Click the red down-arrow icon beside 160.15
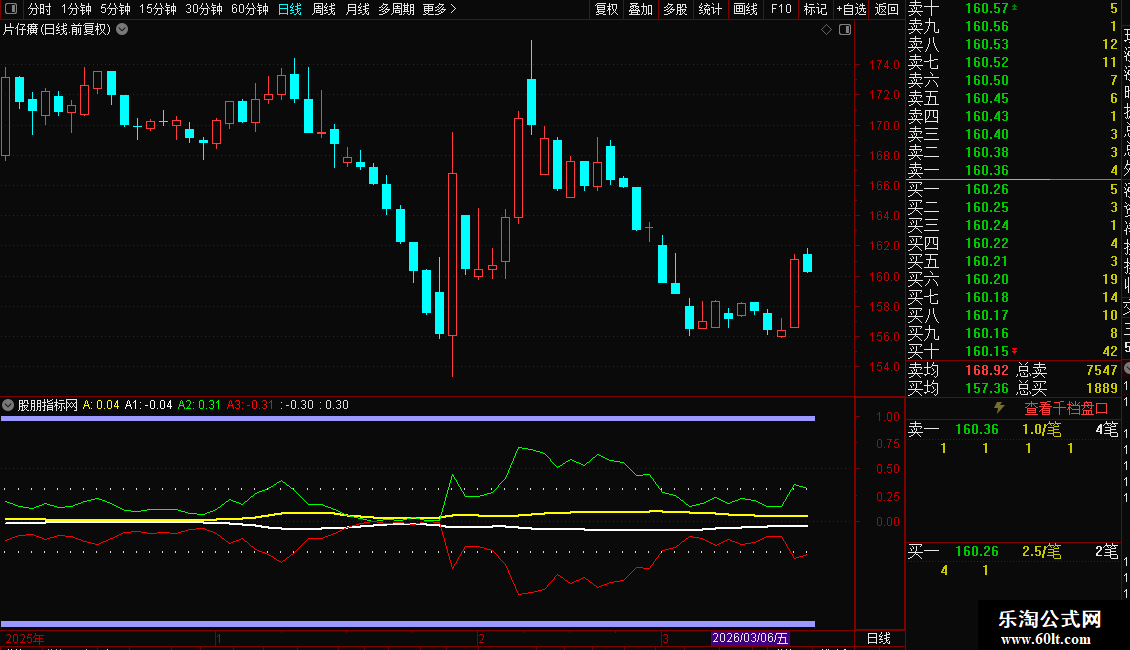Viewport: 1130px width, 650px height. click(x=1016, y=351)
